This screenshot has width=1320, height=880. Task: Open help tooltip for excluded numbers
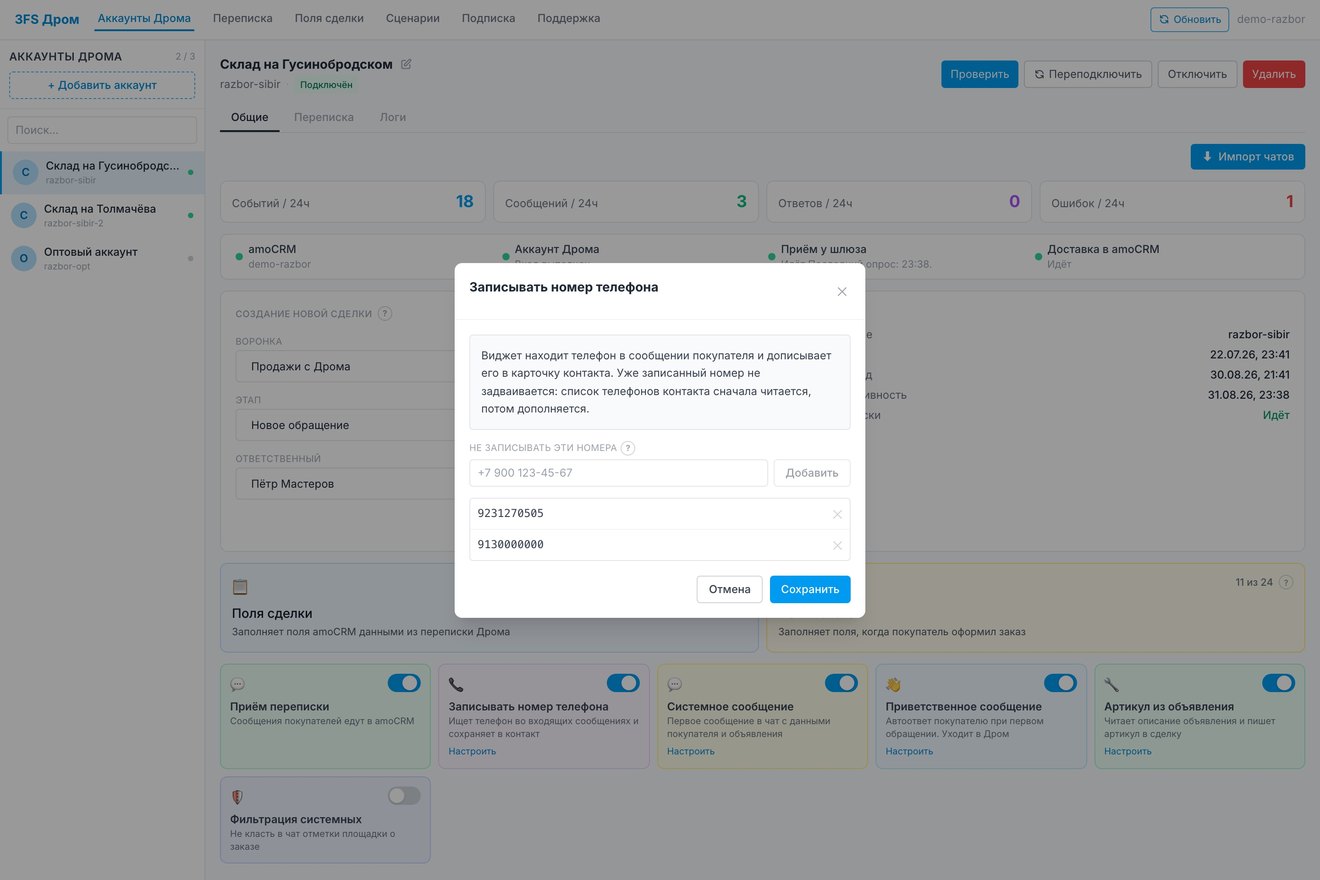(x=628, y=448)
